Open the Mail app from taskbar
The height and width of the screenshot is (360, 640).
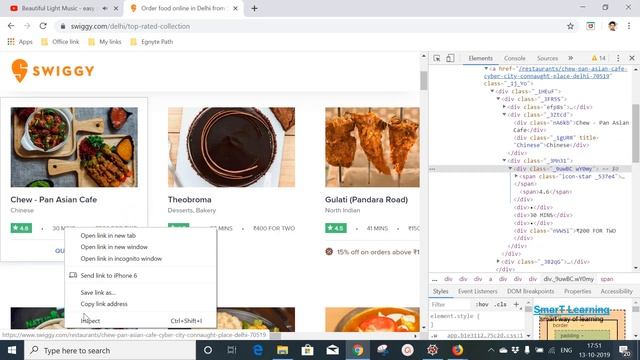point(332,350)
